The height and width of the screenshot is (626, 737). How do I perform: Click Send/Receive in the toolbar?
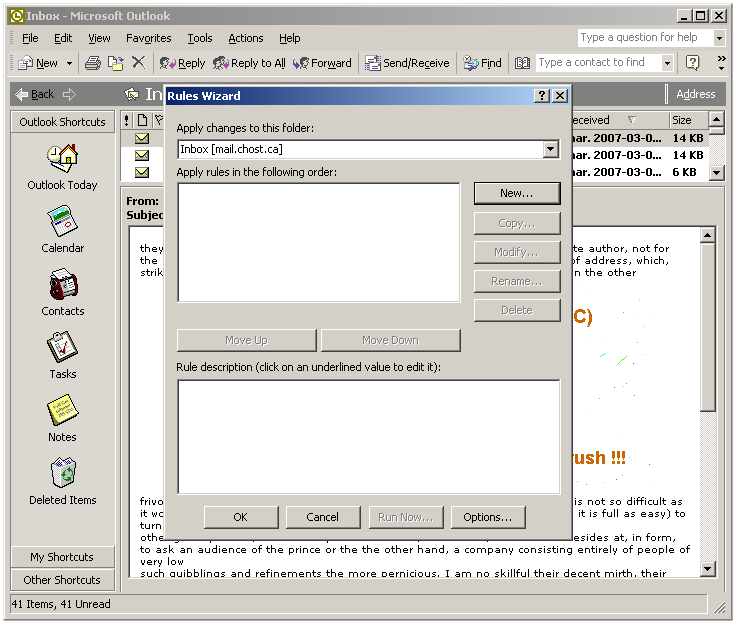click(408, 63)
